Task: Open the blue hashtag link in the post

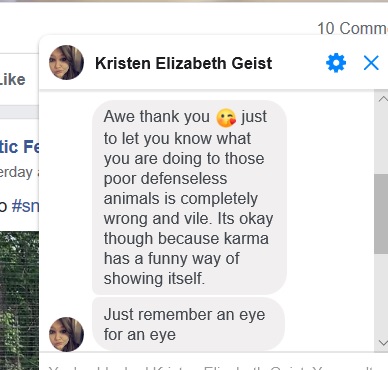Action: coord(25,206)
